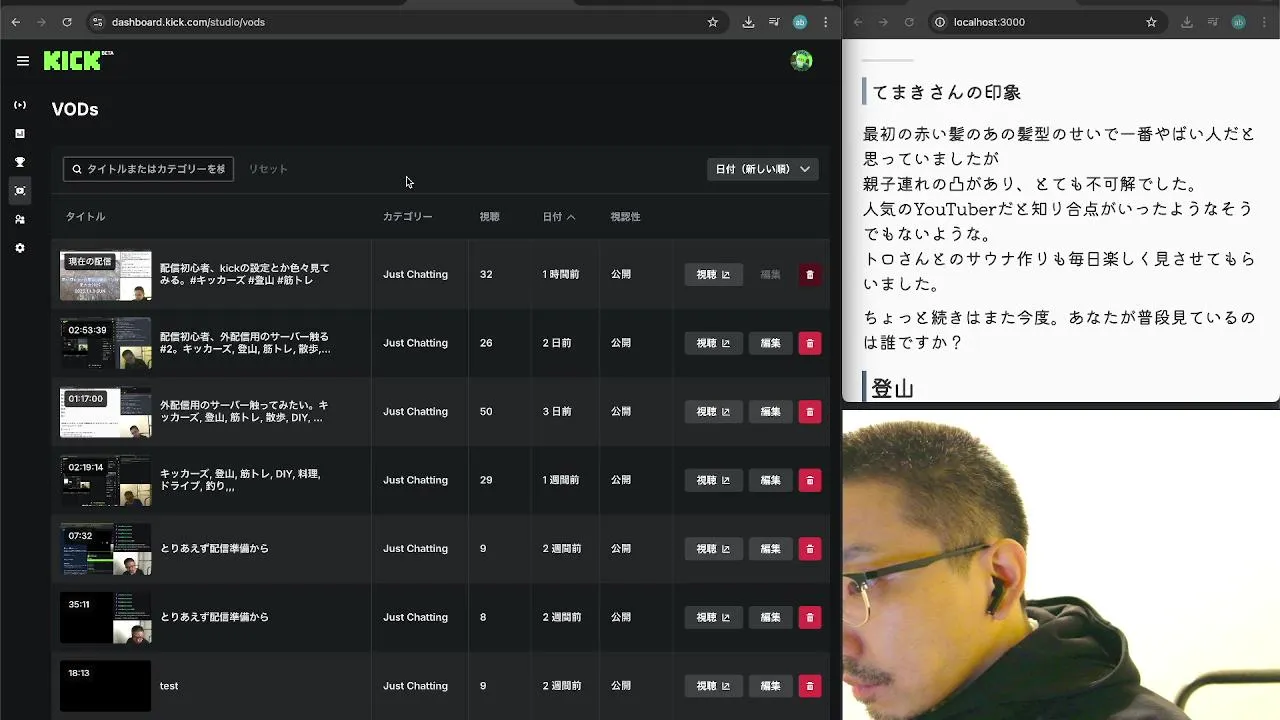
Task: Reload the Kick dashboard page
Action: coord(67,22)
